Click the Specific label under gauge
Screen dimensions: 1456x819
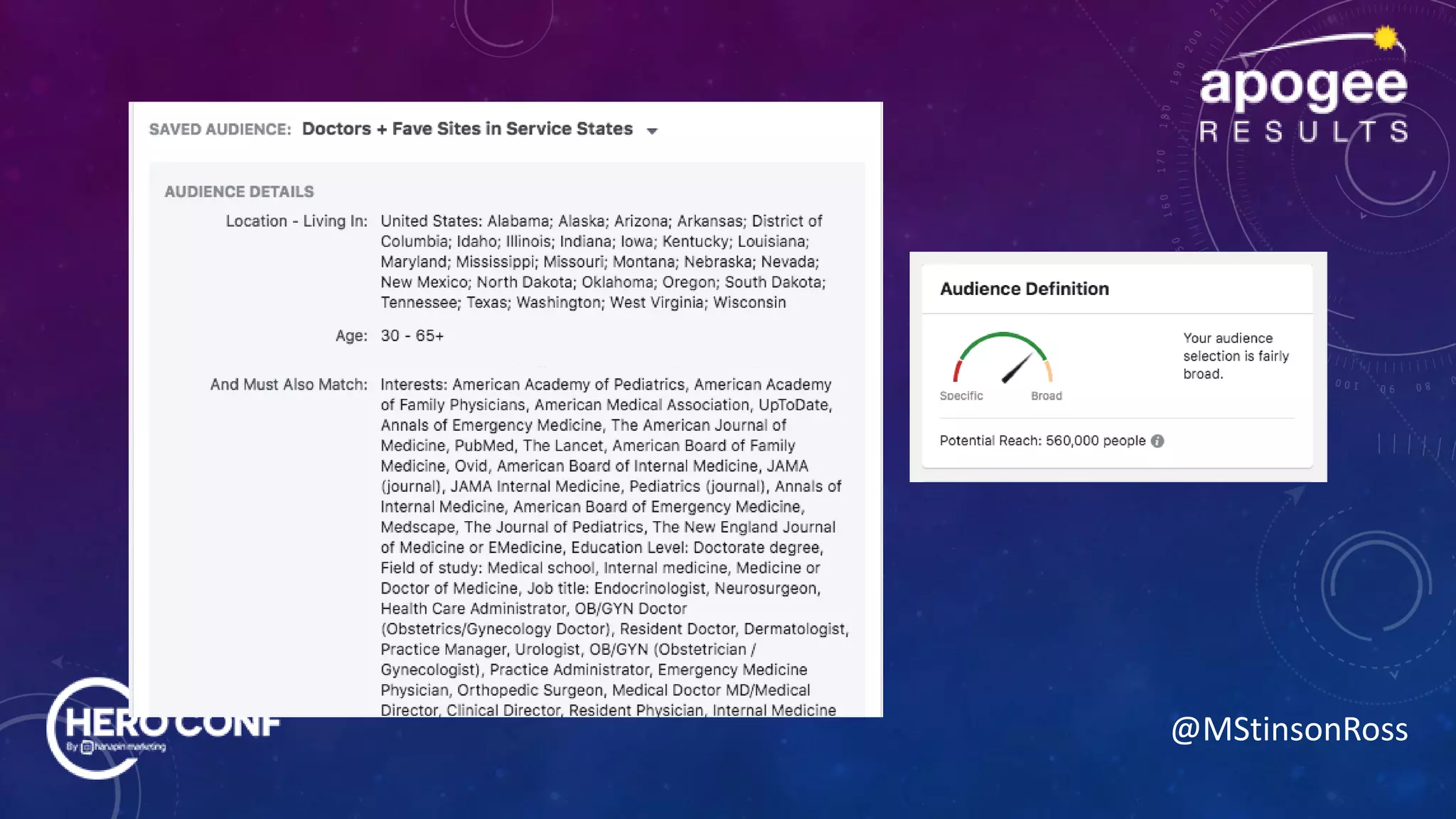(961, 396)
